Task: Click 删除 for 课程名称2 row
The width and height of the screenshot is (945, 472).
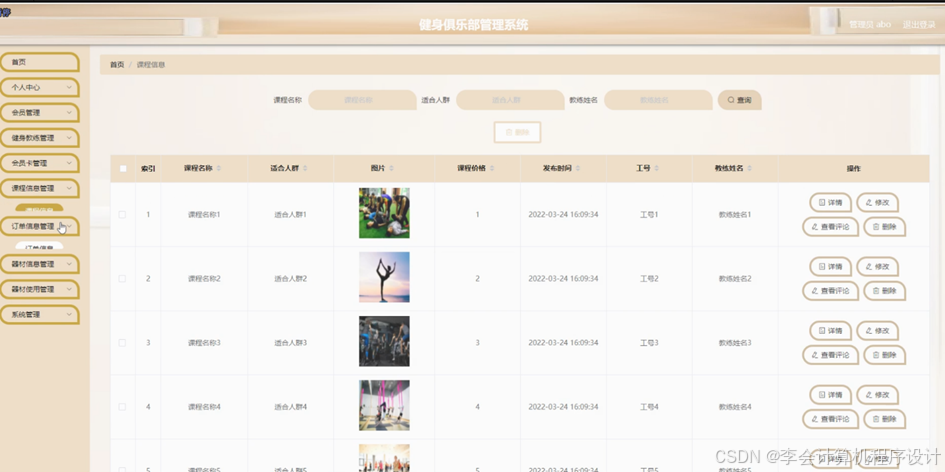Action: coord(884,291)
